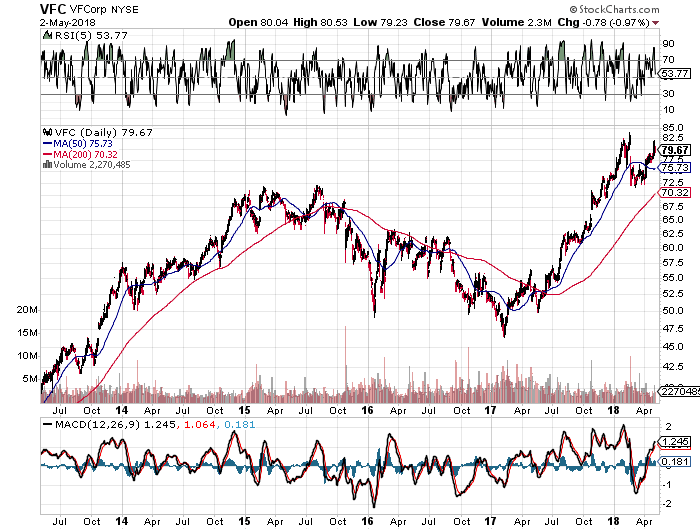Click the blue '0.181' histogram legend value
This screenshot has height=530, width=700.
pos(239,425)
